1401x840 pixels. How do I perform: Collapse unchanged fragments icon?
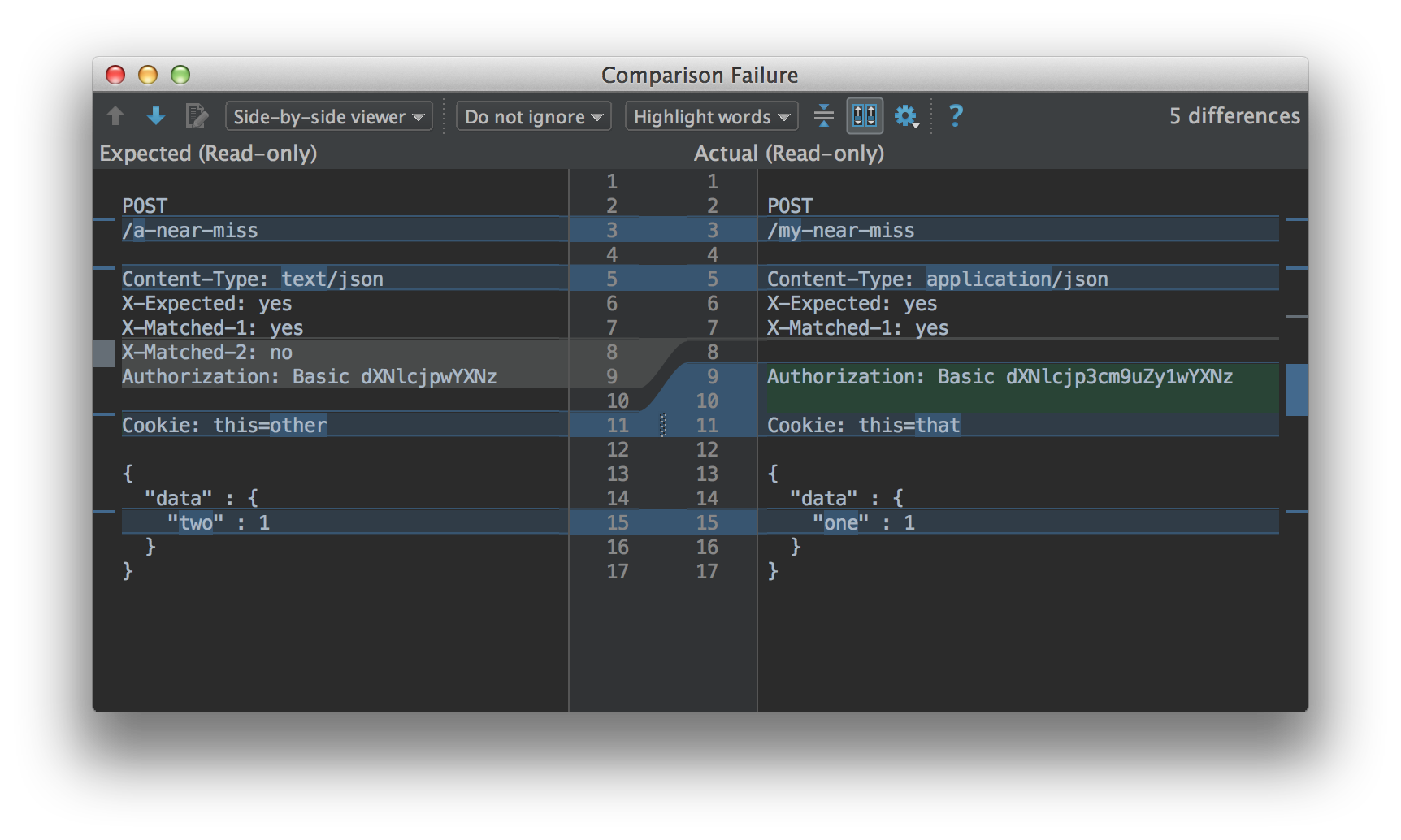[x=823, y=116]
